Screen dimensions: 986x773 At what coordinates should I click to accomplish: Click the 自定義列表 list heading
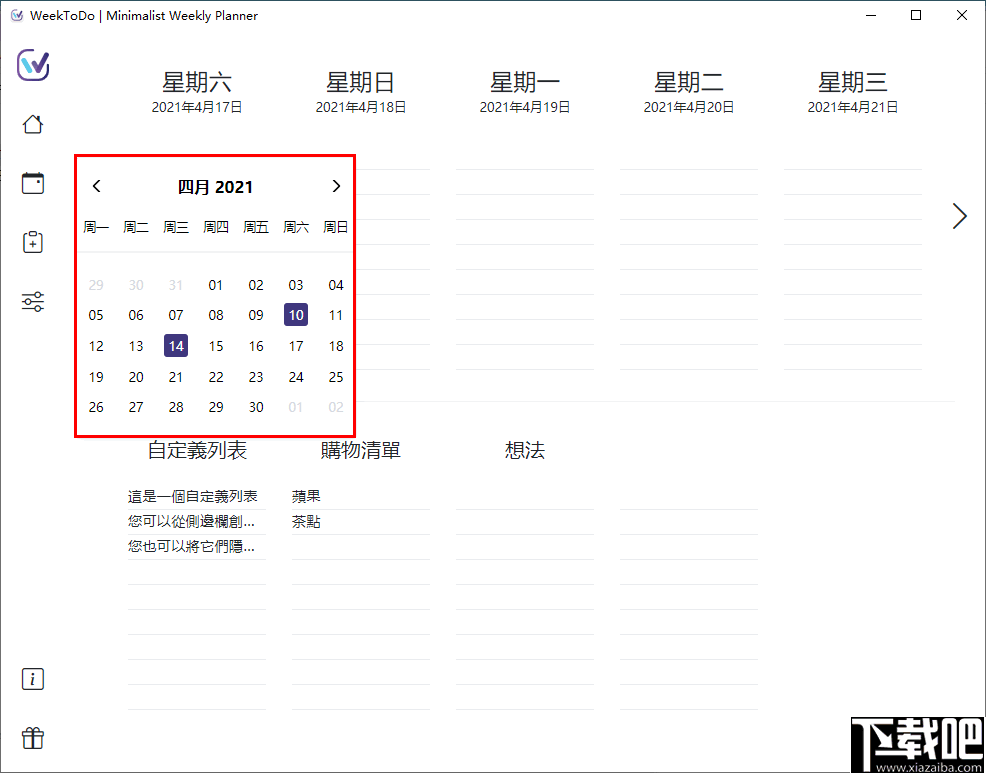(197, 450)
